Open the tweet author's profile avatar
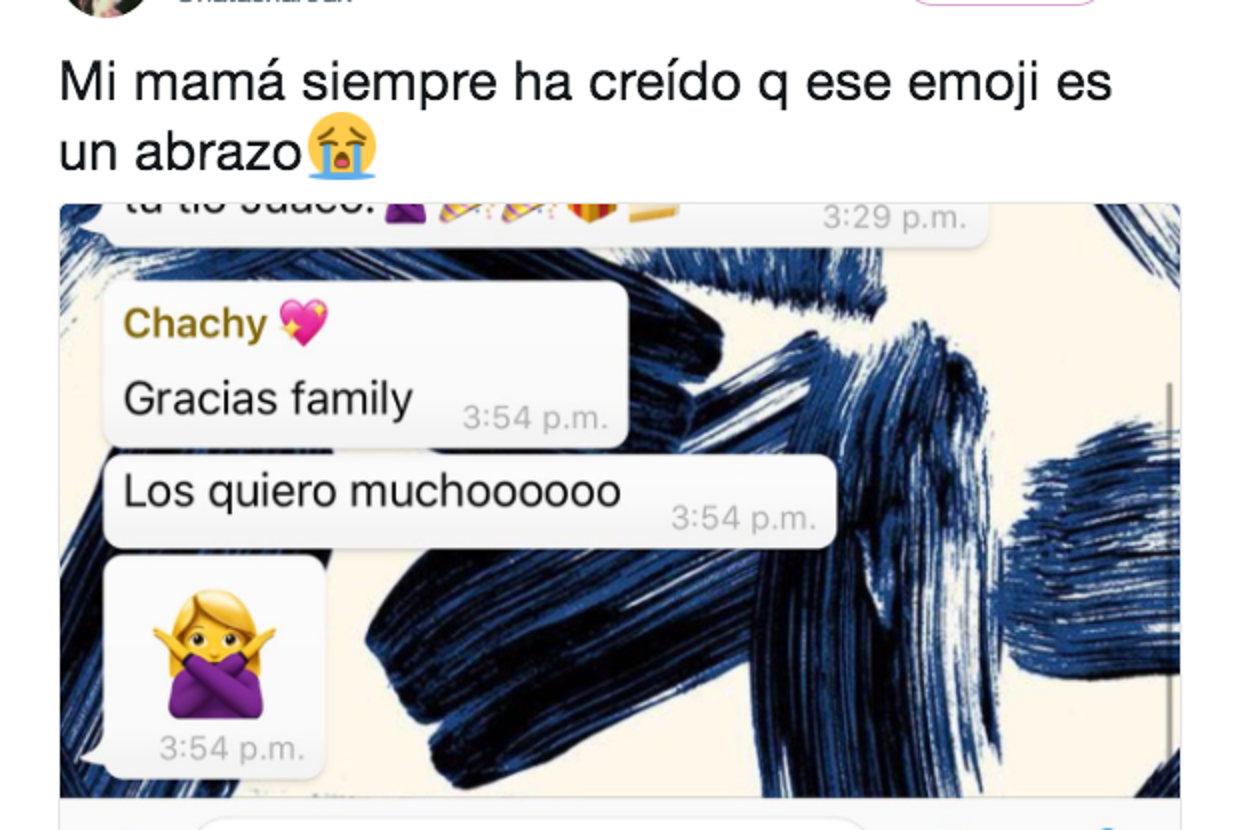 (107, 6)
